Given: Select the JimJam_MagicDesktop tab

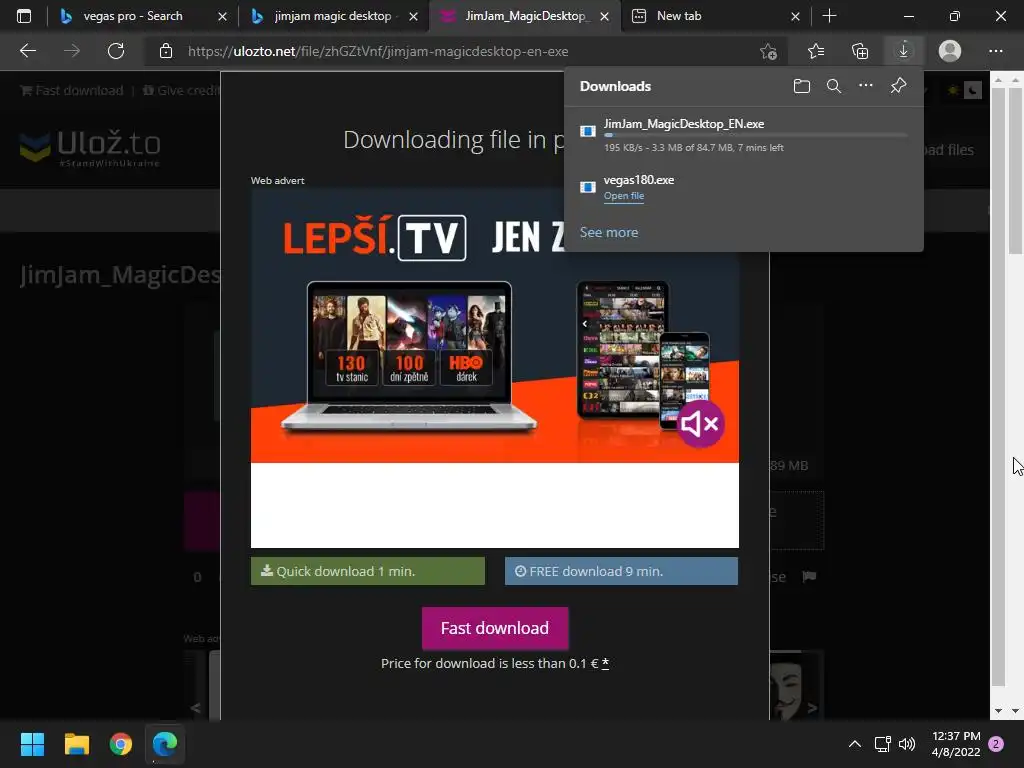Looking at the screenshot, I should pos(525,16).
